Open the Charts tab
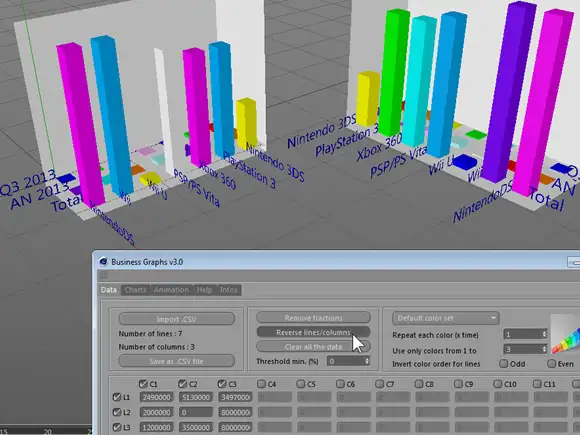Viewport: 580px width, 435px height. (x=135, y=290)
